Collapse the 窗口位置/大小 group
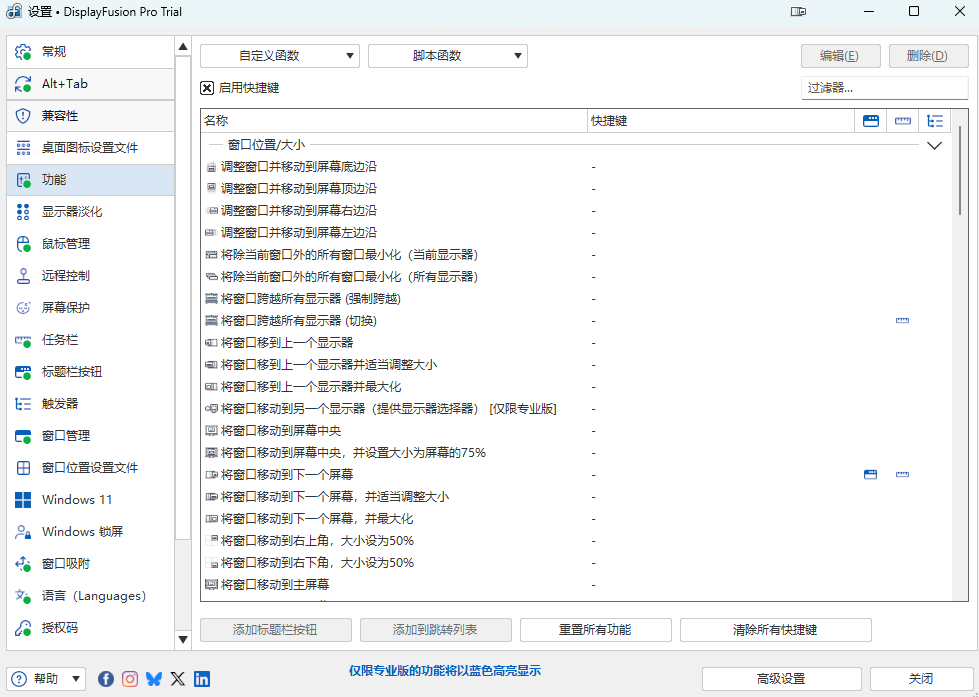This screenshot has width=979, height=697. (x=935, y=145)
